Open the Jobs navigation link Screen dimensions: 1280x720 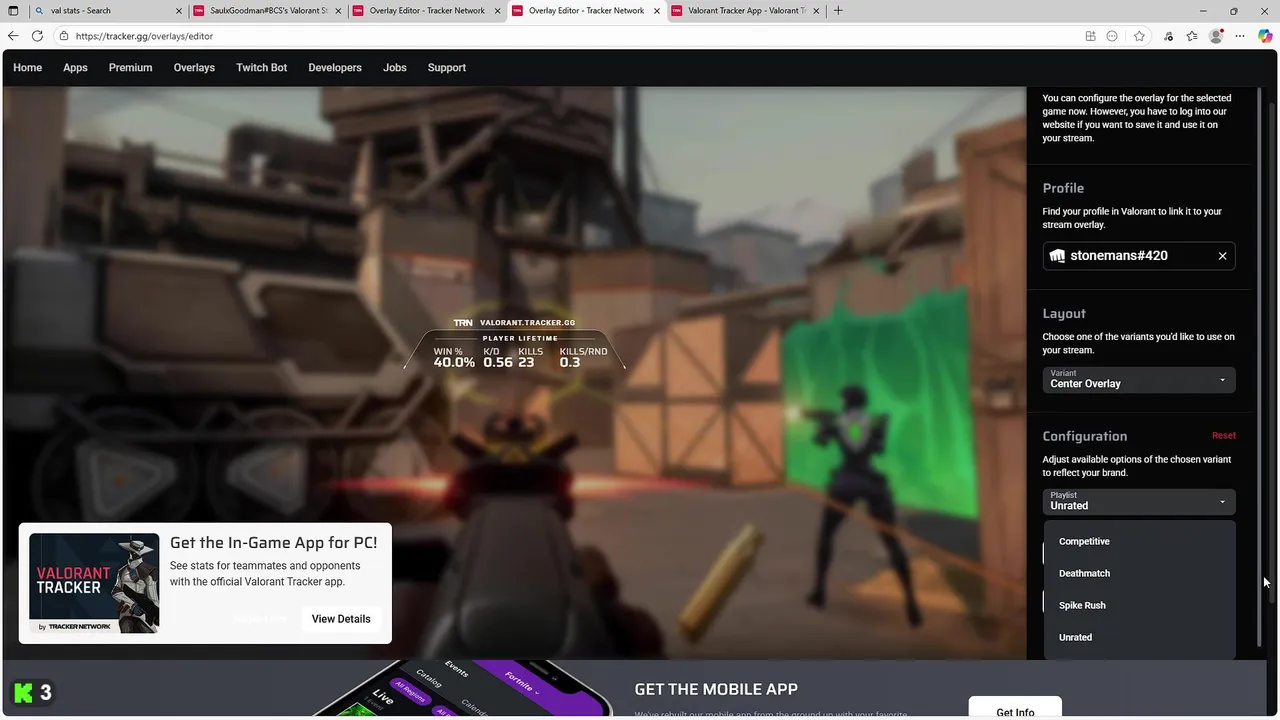coord(395,68)
